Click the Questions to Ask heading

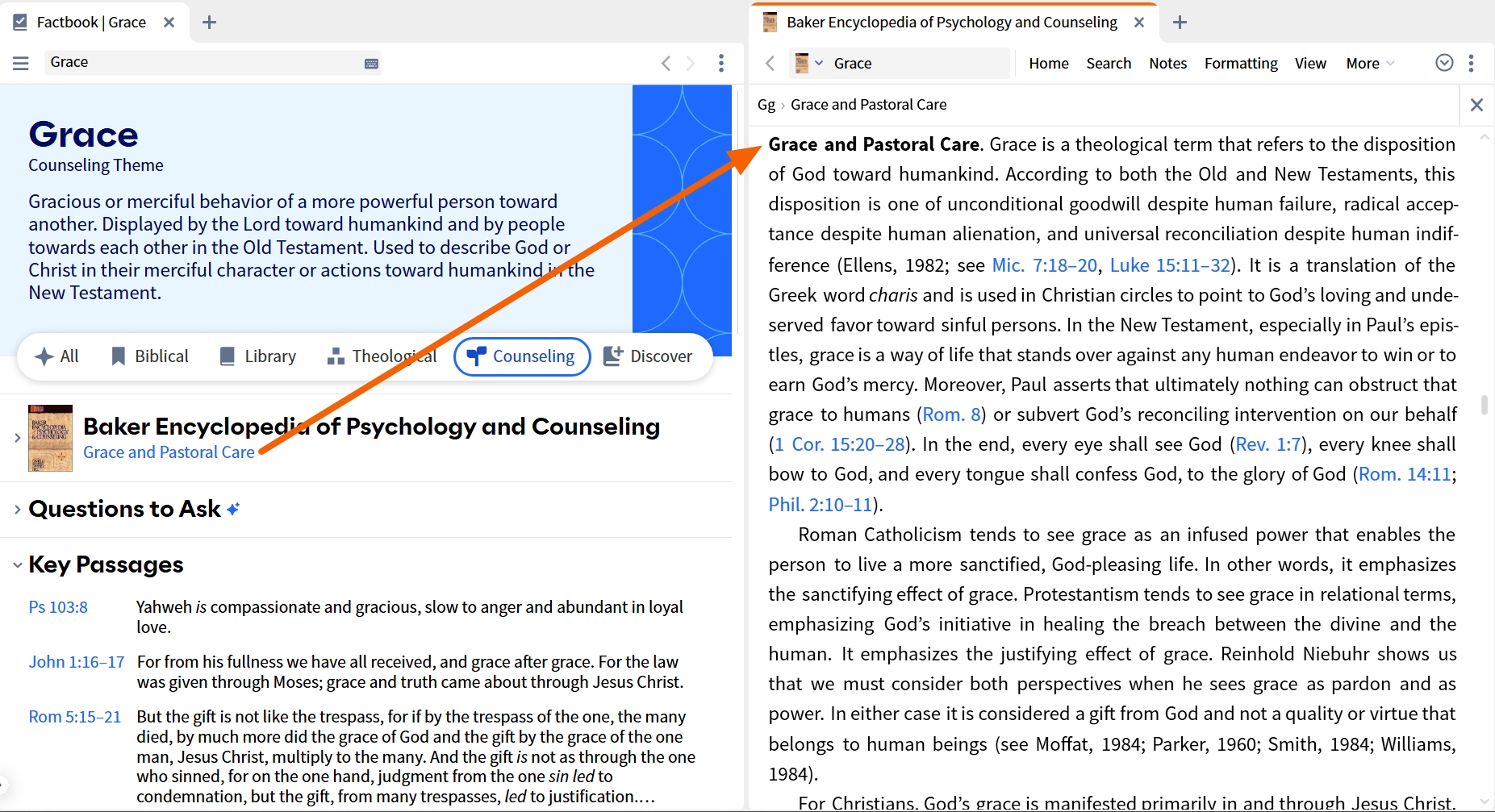pyautogui.click(x=124, y=509)
